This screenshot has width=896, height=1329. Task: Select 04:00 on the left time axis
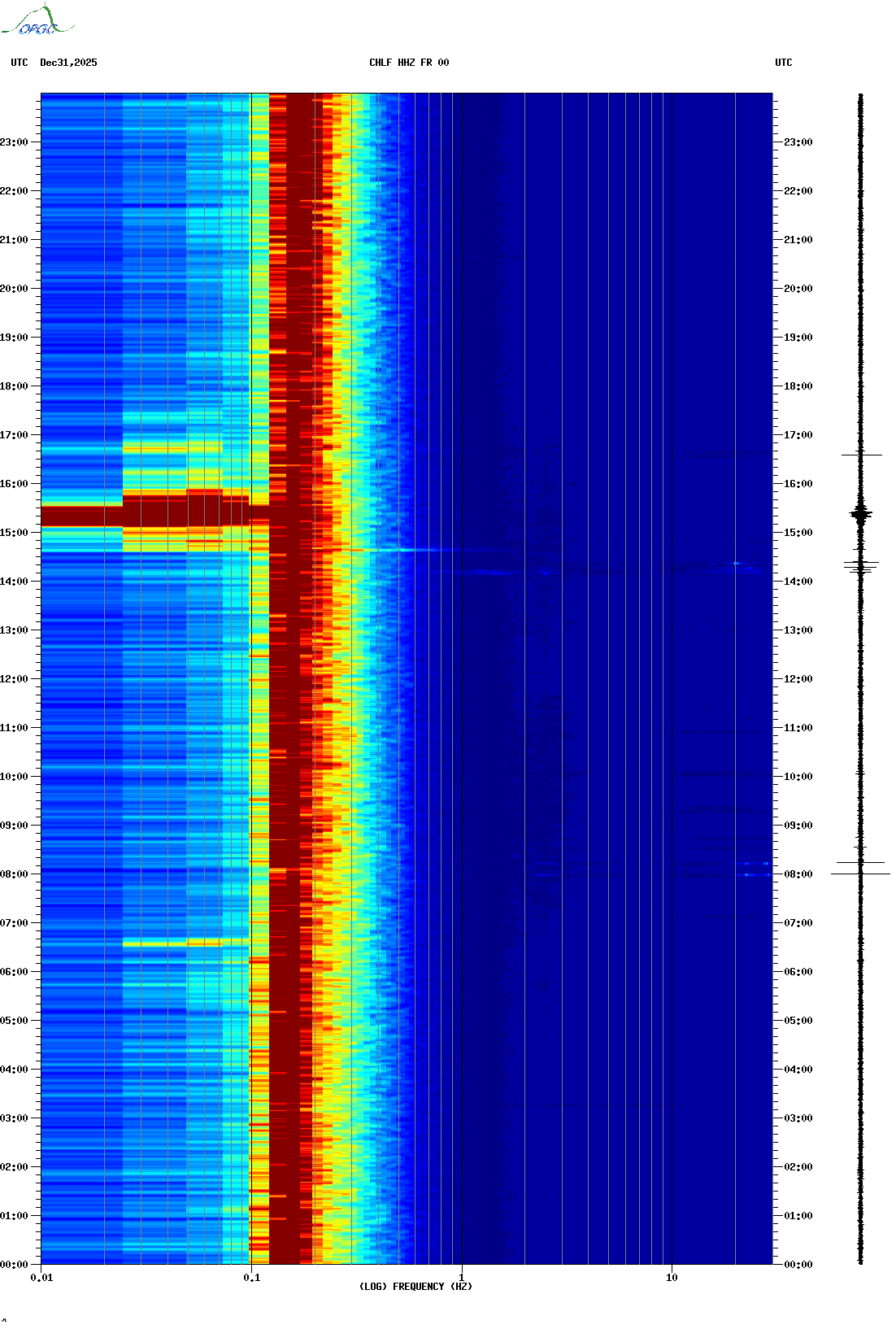click(x=14, y=1070)
